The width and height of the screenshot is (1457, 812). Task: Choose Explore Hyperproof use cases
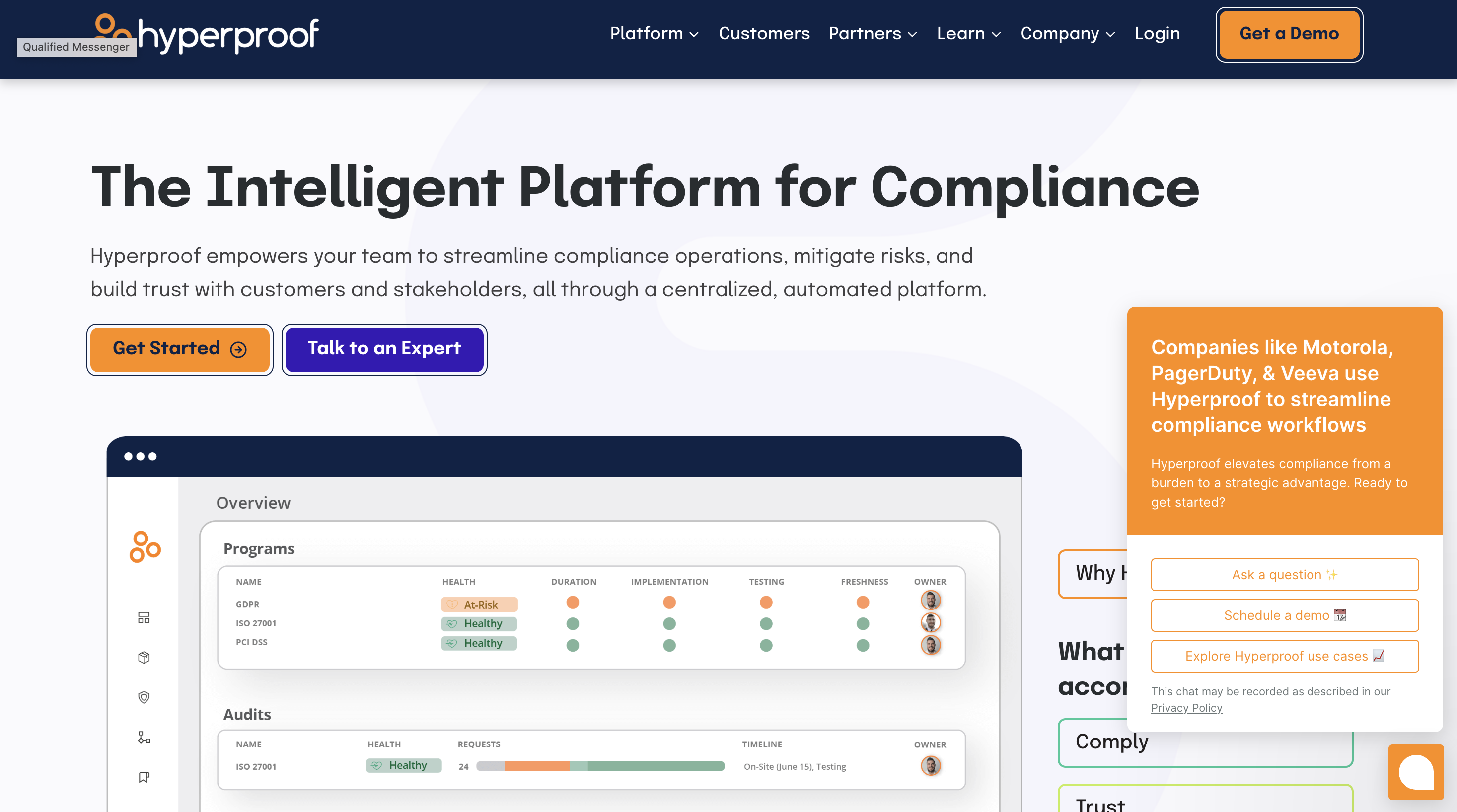pyautogui.click(x=1285, y=656)
